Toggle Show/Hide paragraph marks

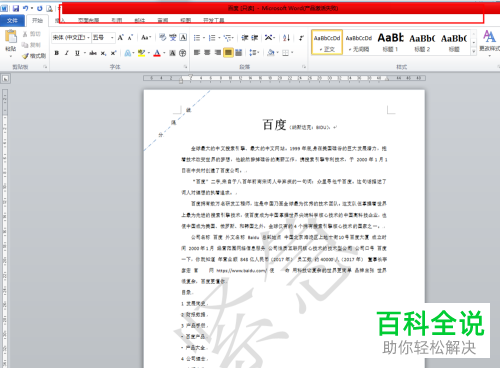301,38
